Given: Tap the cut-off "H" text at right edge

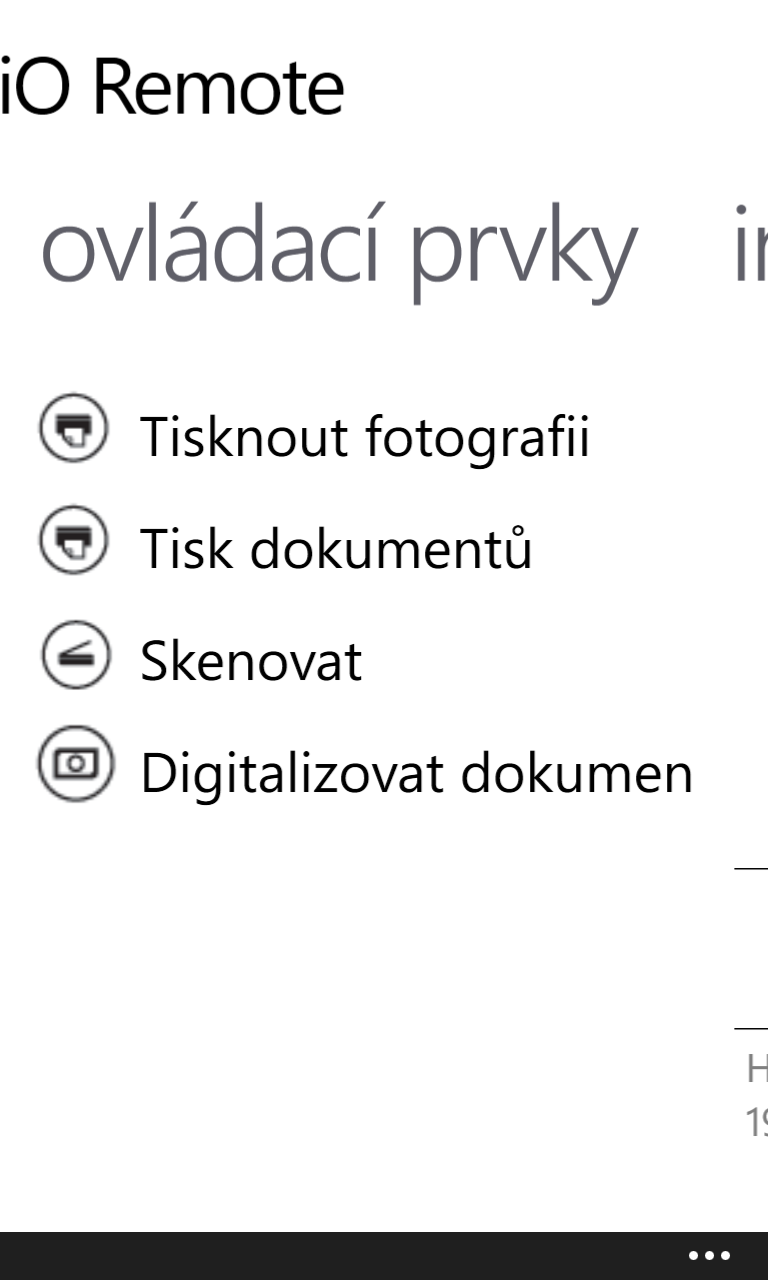Looking at the screenshot, I should pyautogui.click(x=757, y=1069).
